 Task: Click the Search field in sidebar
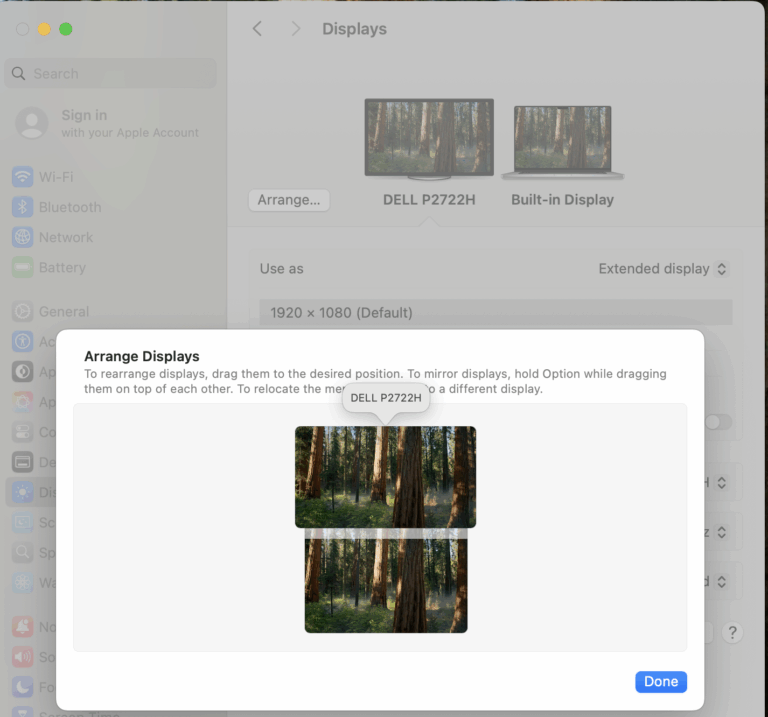[110, 73]
